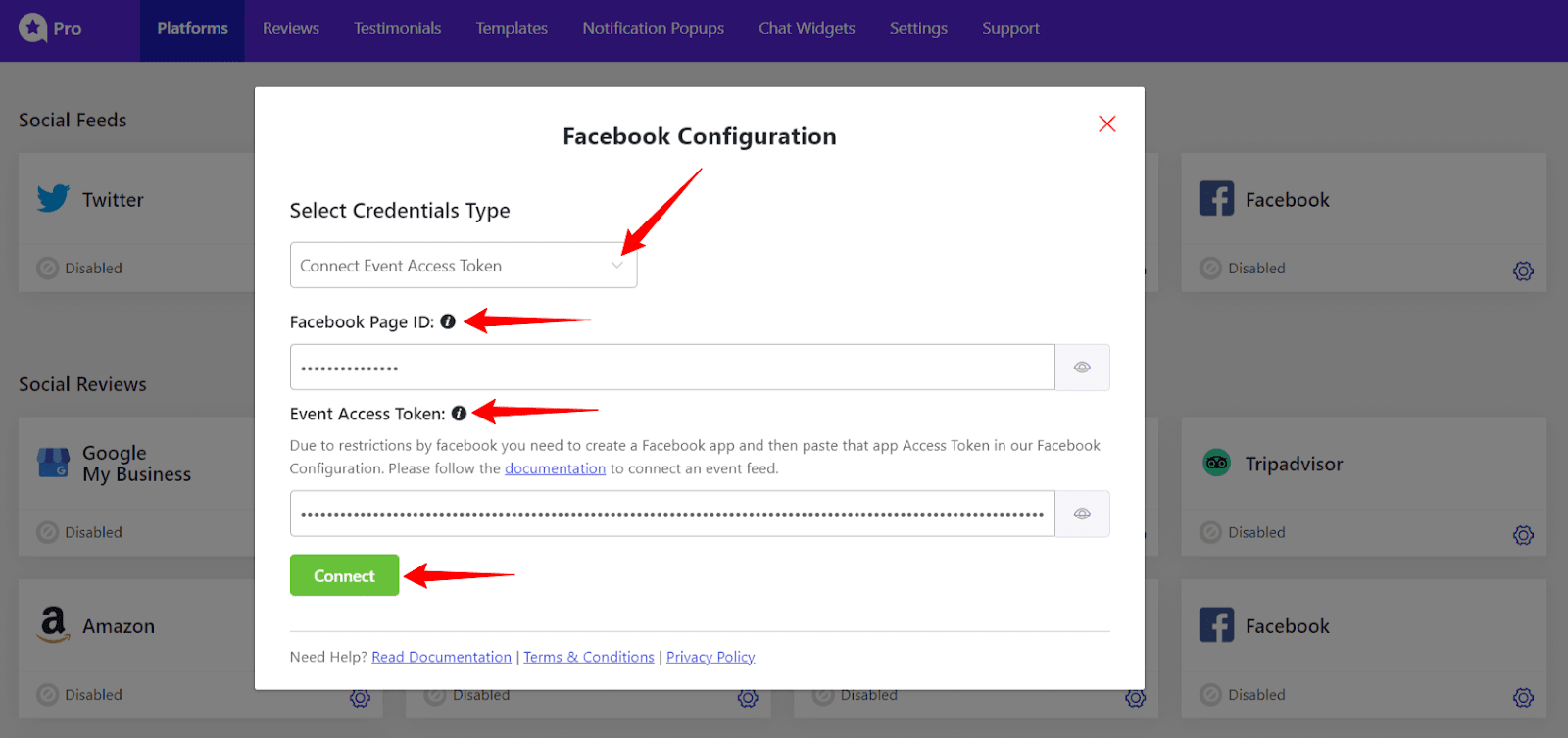Click the Google My Business store icon
The image size is (1568, 738).
[53, 463]
